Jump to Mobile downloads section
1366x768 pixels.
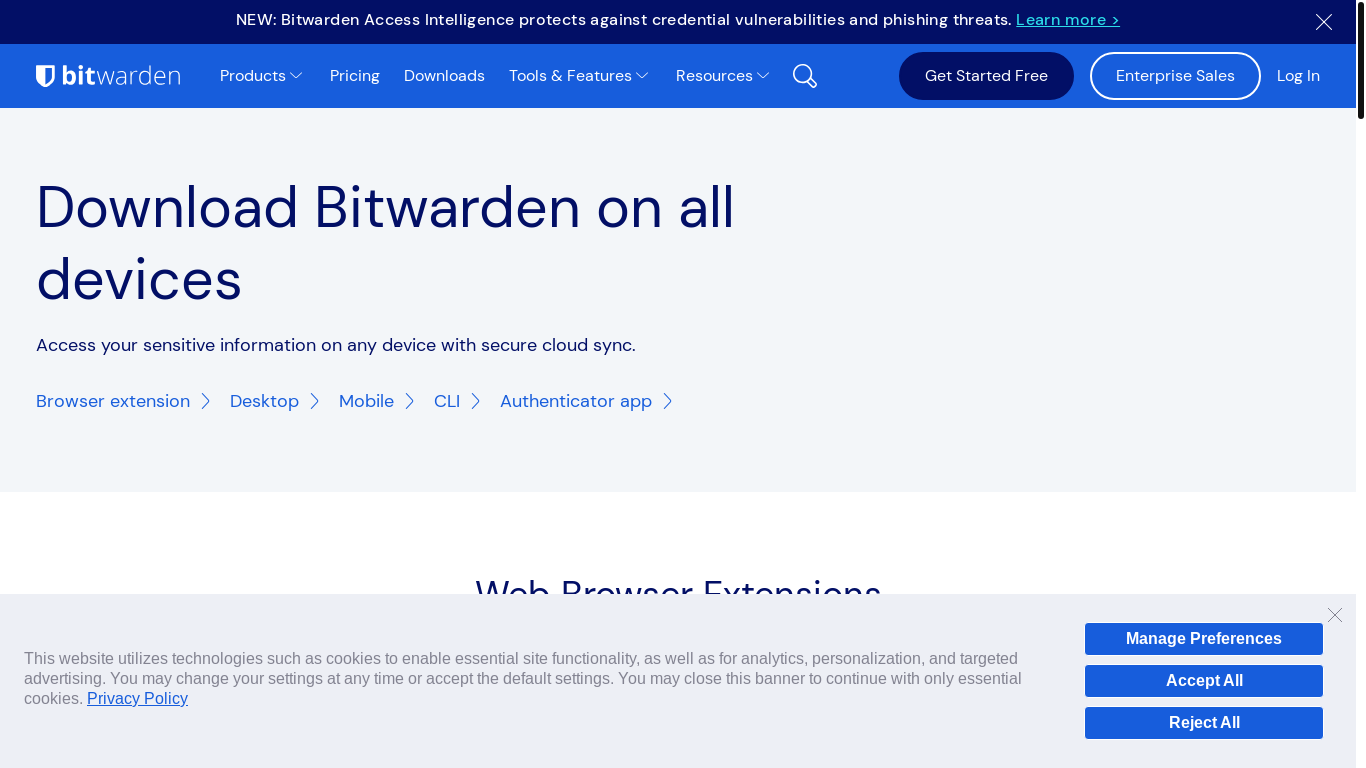(376, 401)
